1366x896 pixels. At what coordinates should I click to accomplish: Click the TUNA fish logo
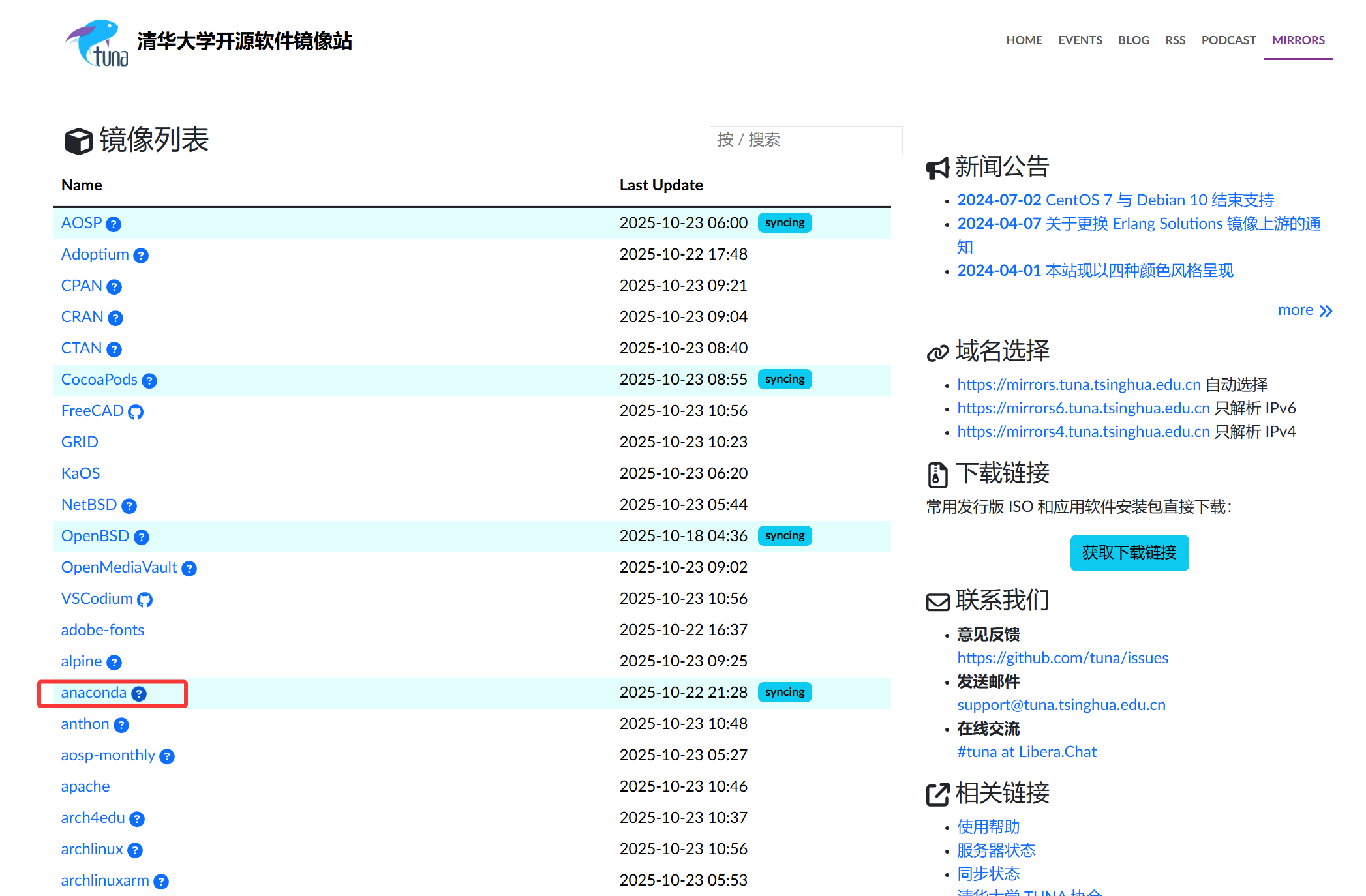pos(98,42)
